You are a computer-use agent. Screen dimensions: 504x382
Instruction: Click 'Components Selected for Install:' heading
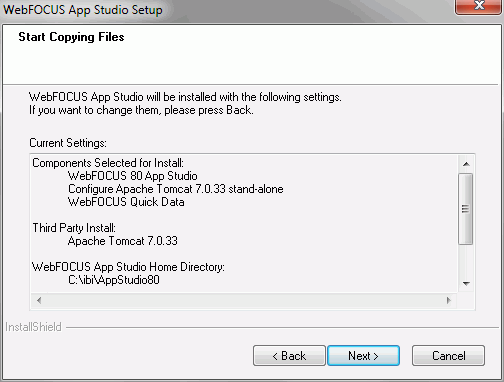click(x=108, y=163)
